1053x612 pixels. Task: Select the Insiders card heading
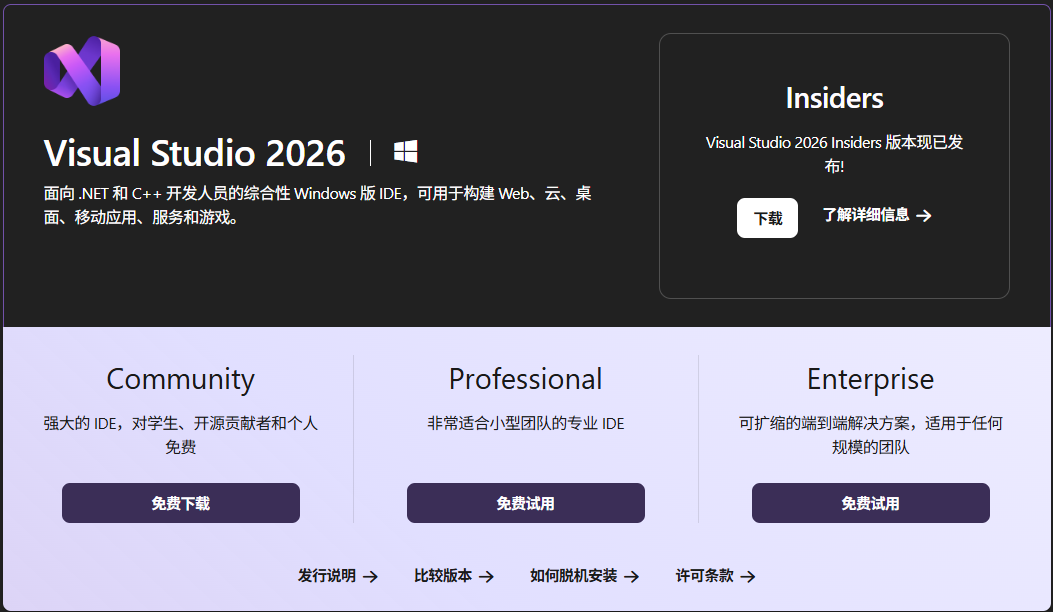(x=833, y=97)
